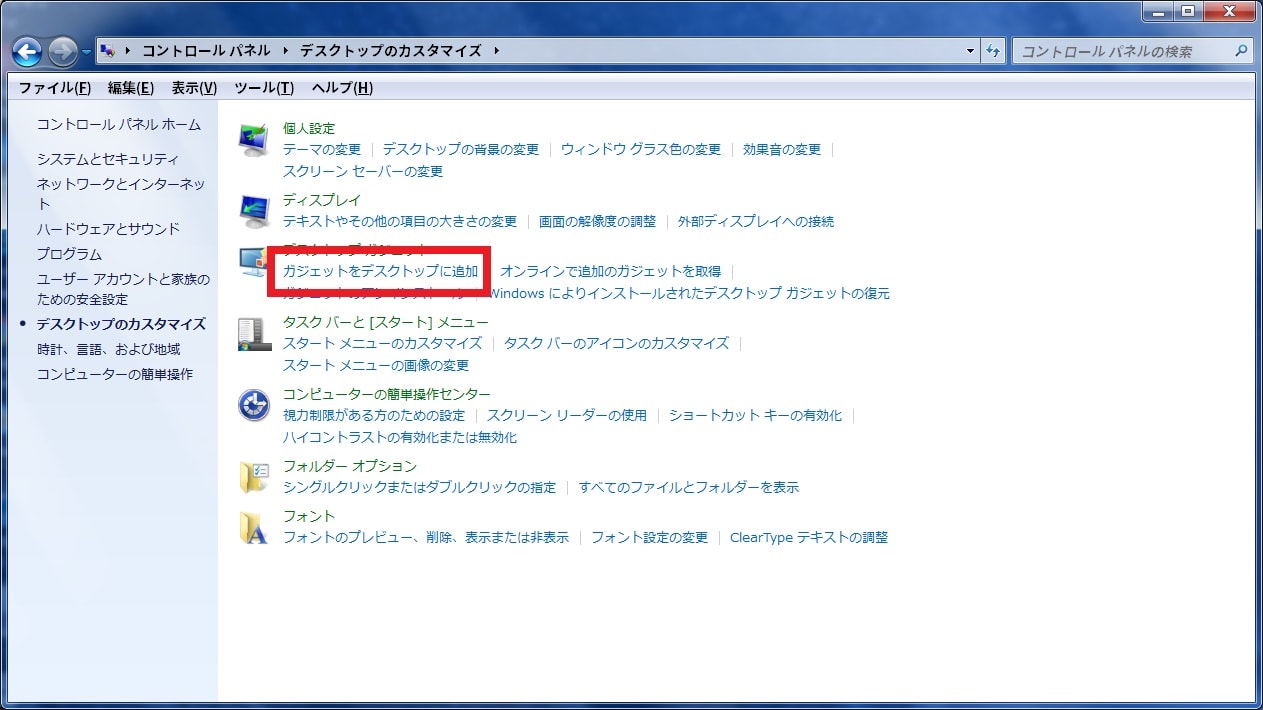1263x710 pixels.
Task: Click the ディスプレイ monitor icon
Action: 254,212
